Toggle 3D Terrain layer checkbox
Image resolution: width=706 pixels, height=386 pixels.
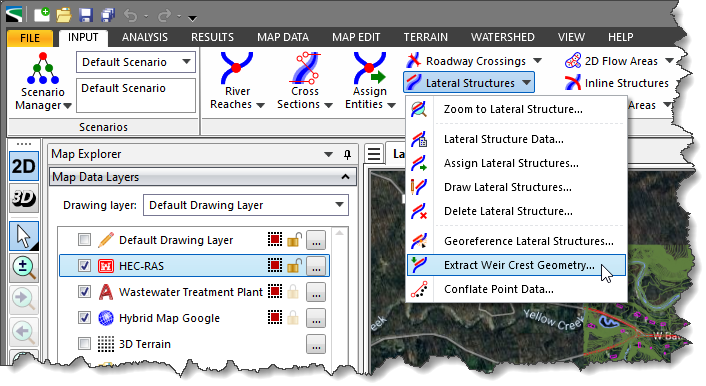[84, 344]
